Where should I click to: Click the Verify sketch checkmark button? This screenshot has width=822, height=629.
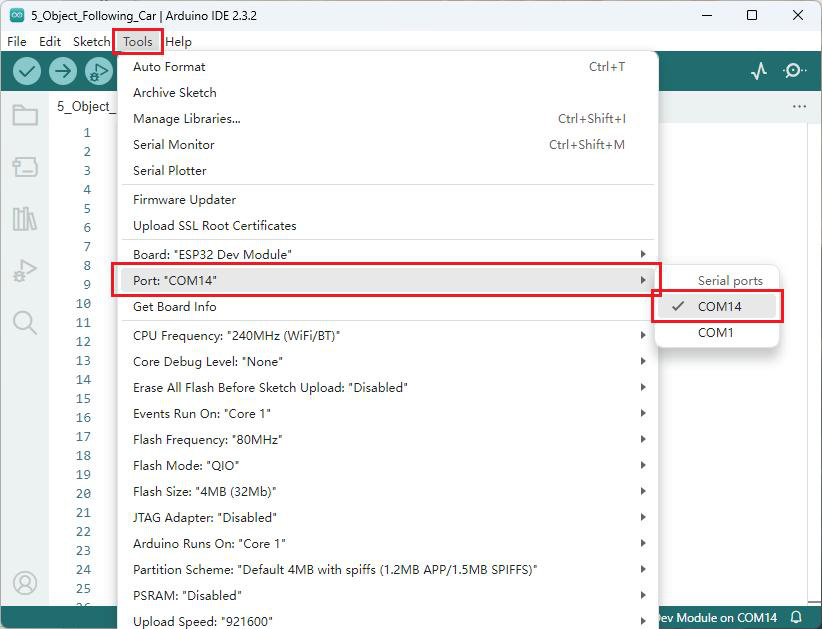[27, 71]
